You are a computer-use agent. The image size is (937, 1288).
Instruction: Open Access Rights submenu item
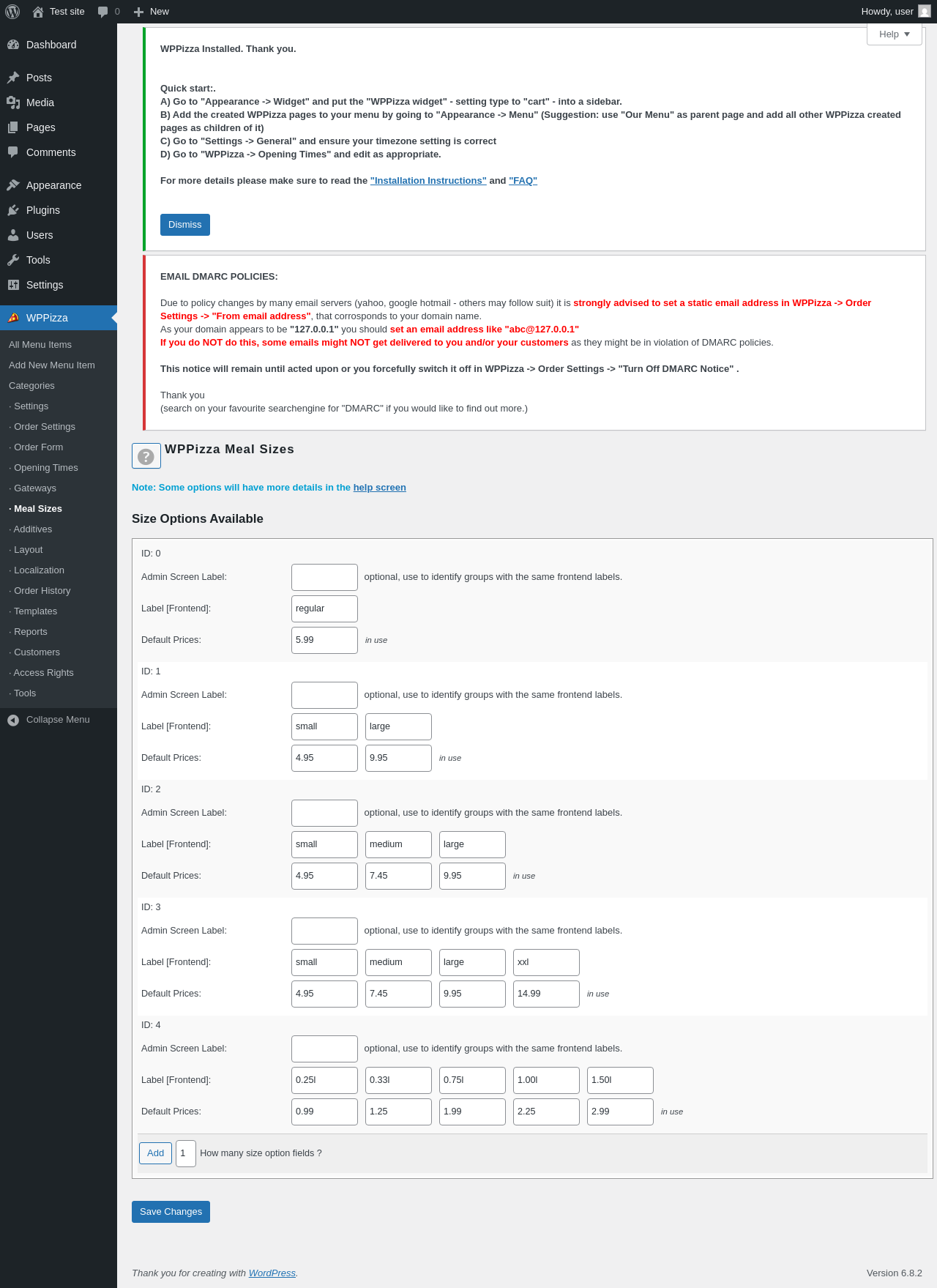click(41, 673)
